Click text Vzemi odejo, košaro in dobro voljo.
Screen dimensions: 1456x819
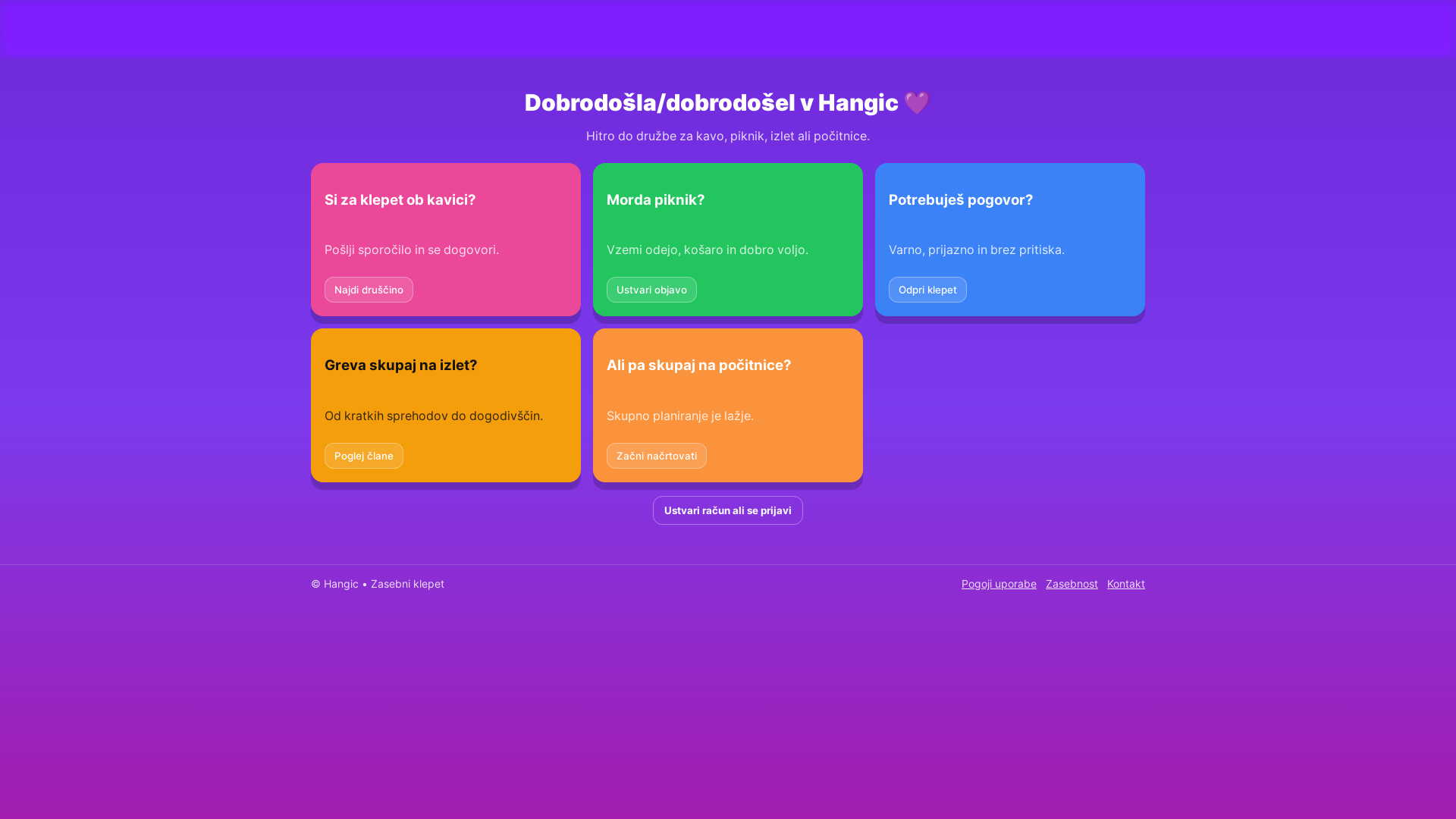[708, 249]
